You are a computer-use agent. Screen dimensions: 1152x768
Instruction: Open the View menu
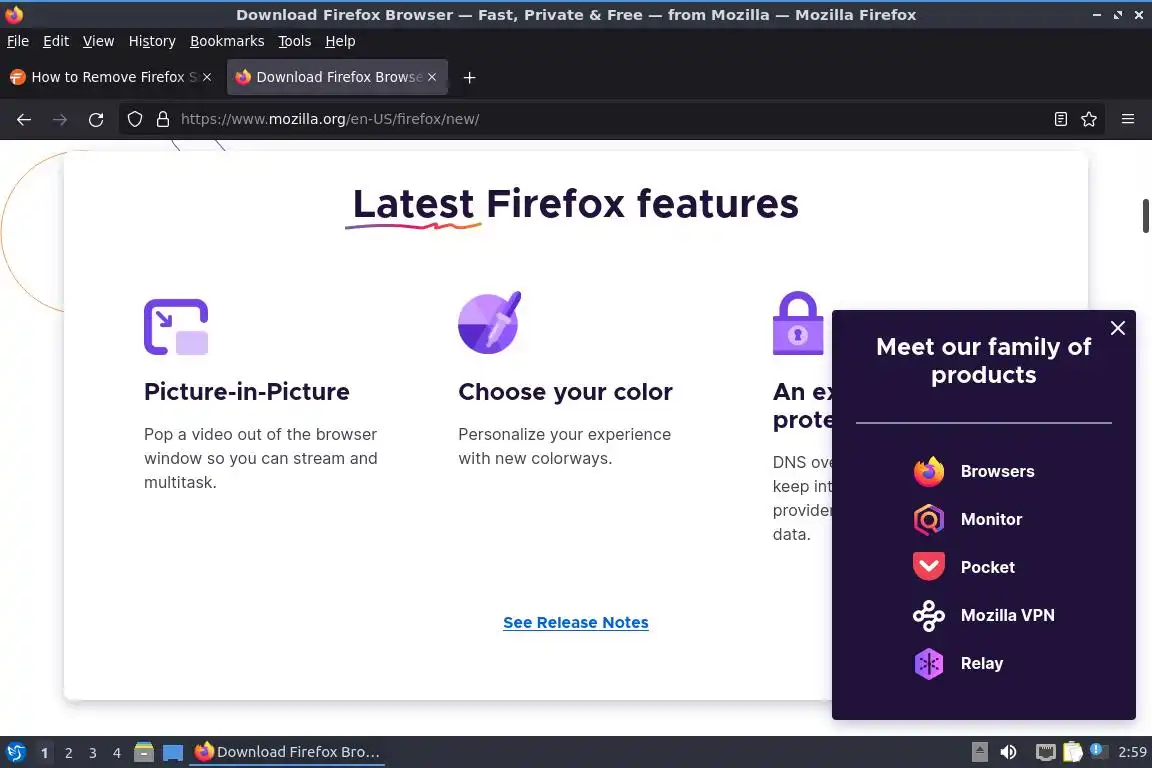(x=98, y=41)
